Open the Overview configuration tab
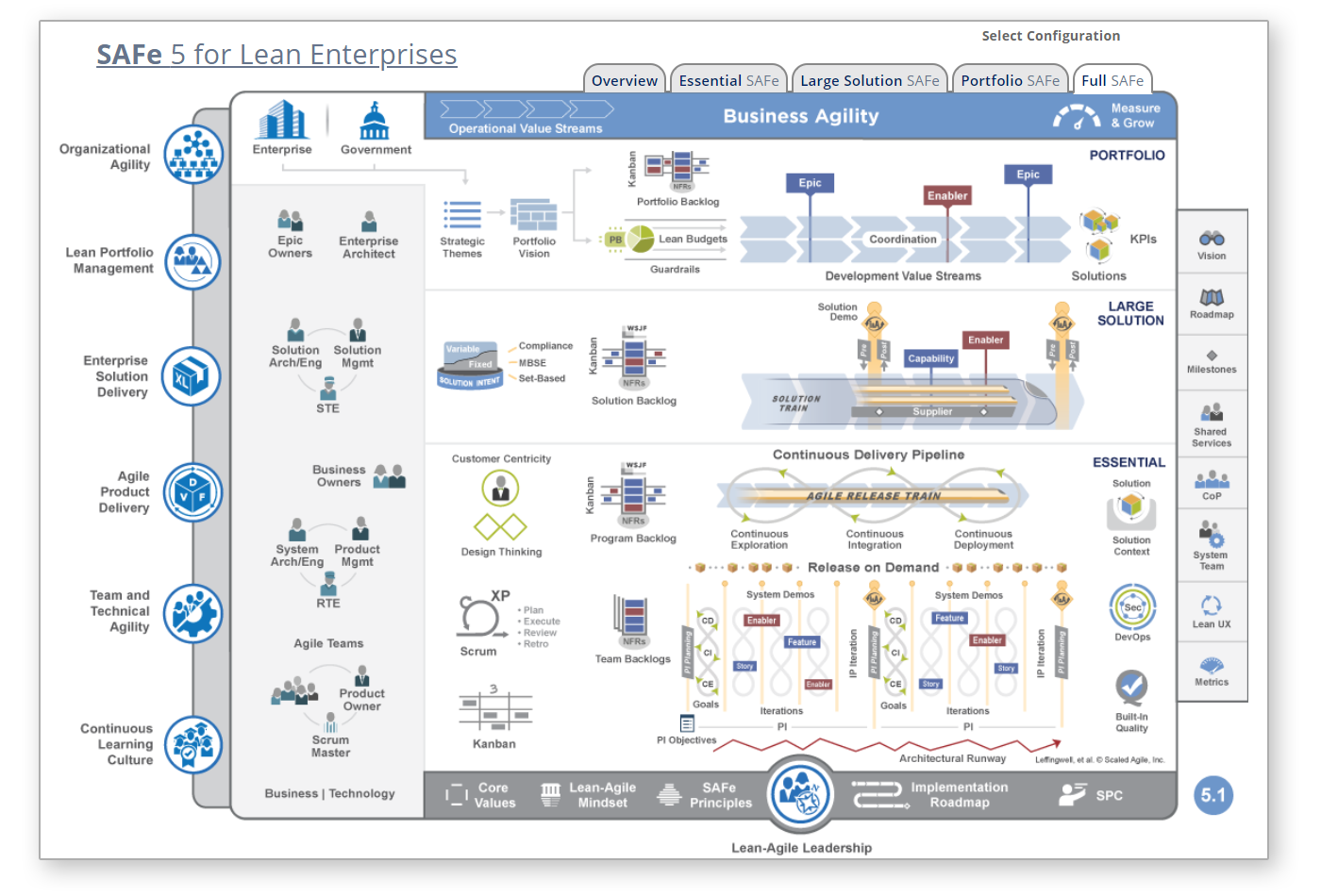Screen dimensions: 1321x896 click(625, 80)
